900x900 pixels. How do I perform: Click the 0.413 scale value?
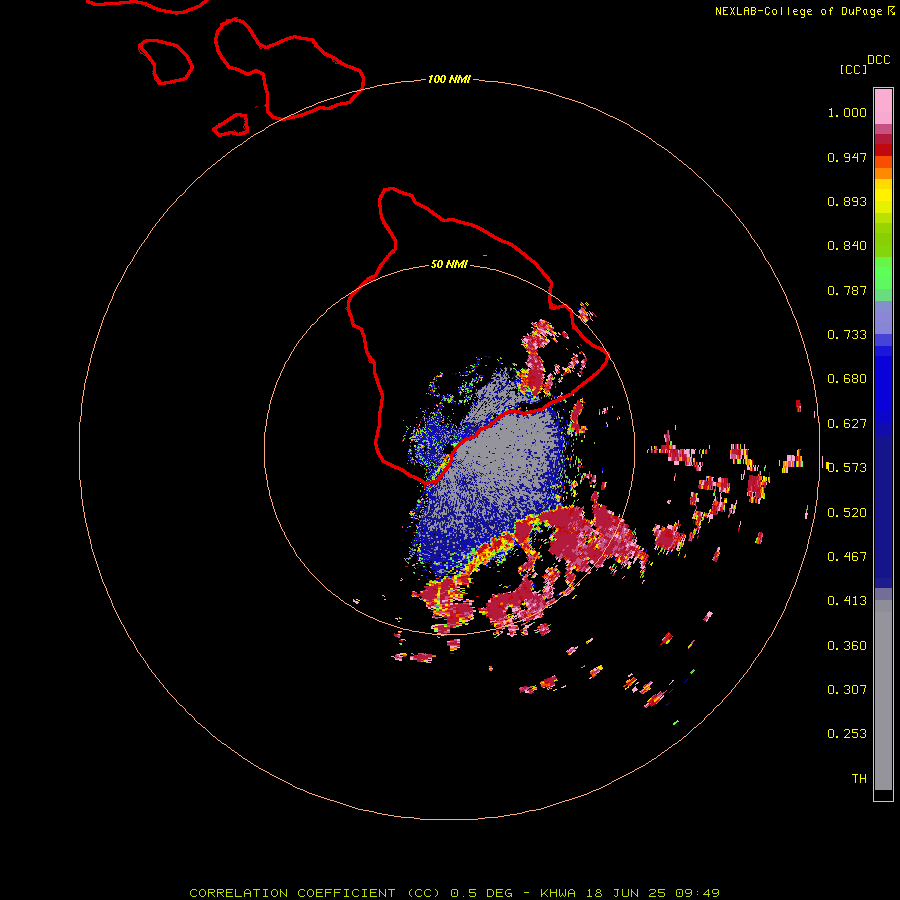(x=847, y=601)
